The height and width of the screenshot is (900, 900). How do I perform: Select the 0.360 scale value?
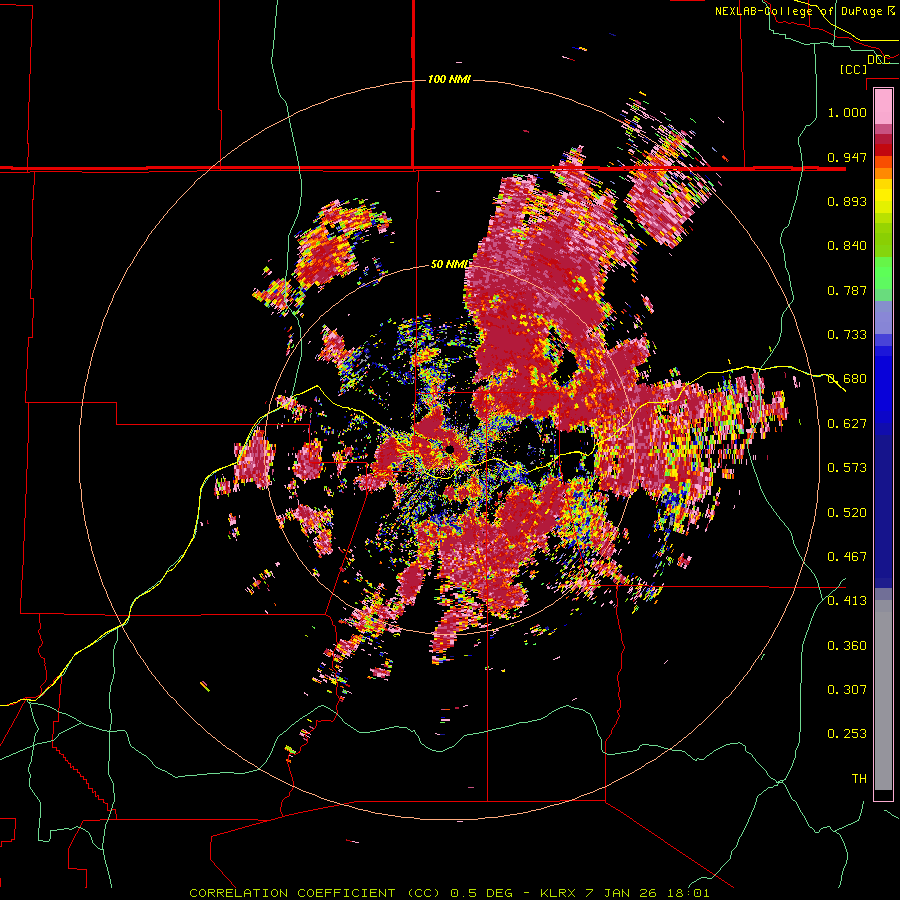pyautogui.click(x=847, y=645)
